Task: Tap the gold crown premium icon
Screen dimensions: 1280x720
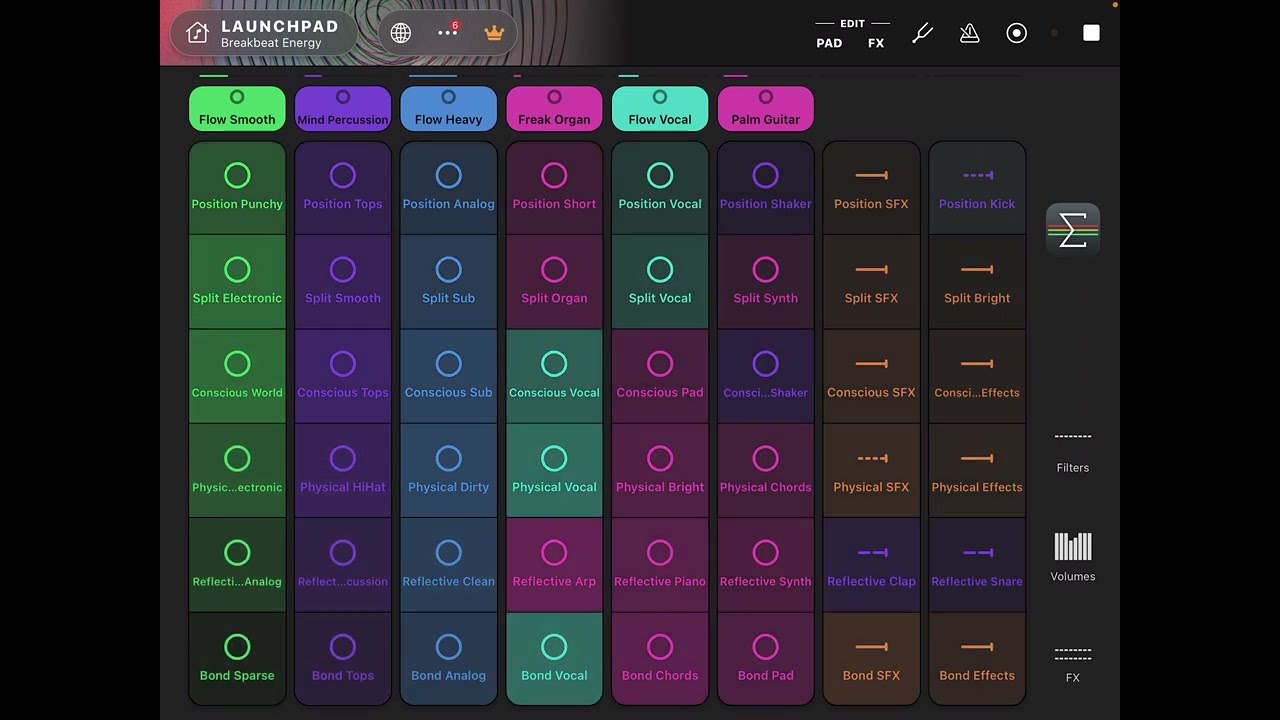Action: click(x=494, y=33)
